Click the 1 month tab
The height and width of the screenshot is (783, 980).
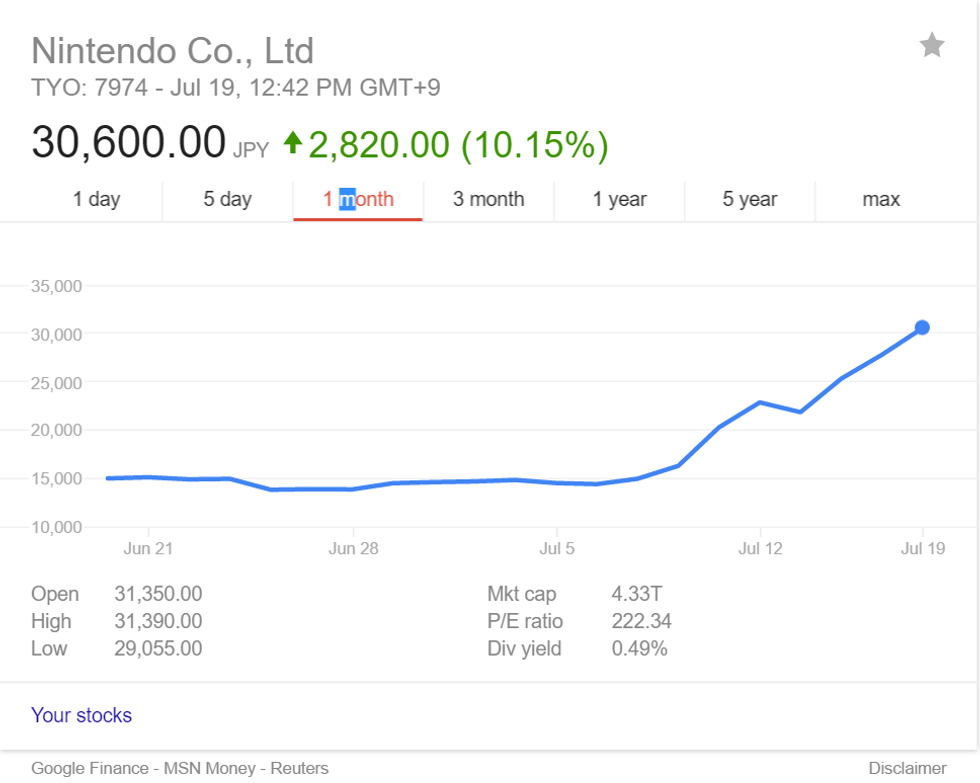pyautogui.click(x=358, y=199)
